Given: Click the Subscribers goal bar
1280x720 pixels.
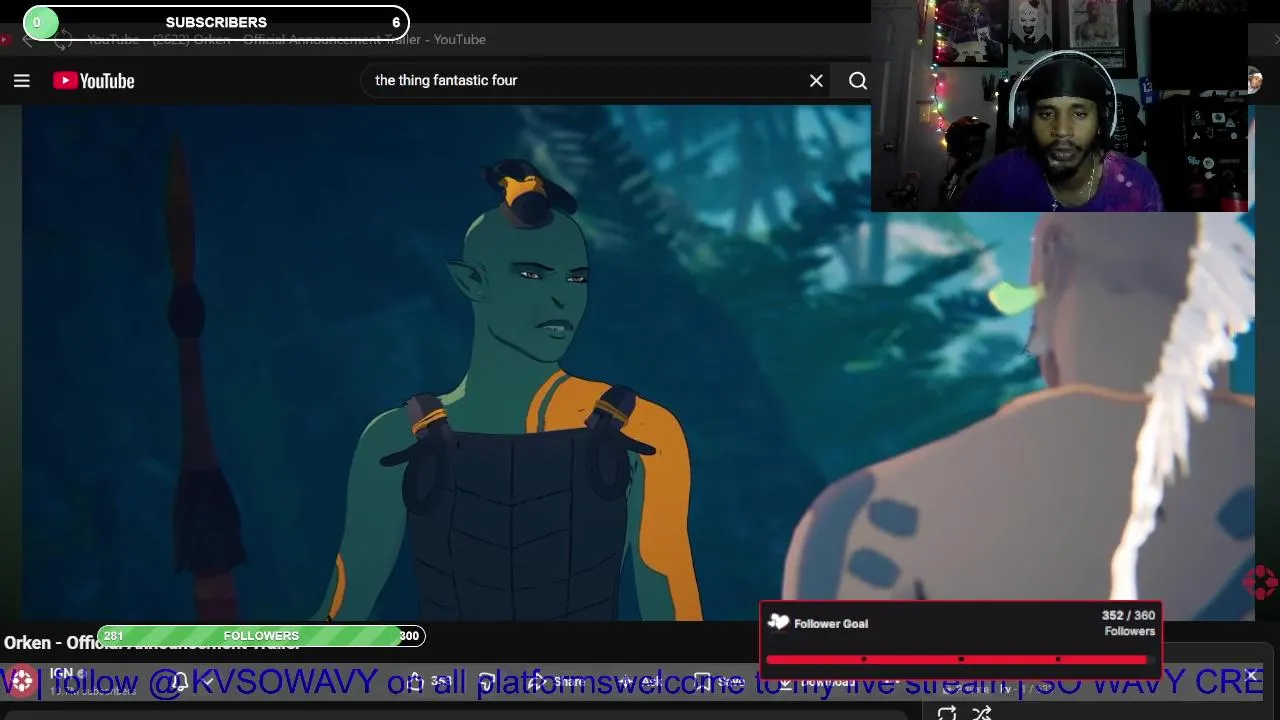Looking at the screenshot, I should pos(216,22).
